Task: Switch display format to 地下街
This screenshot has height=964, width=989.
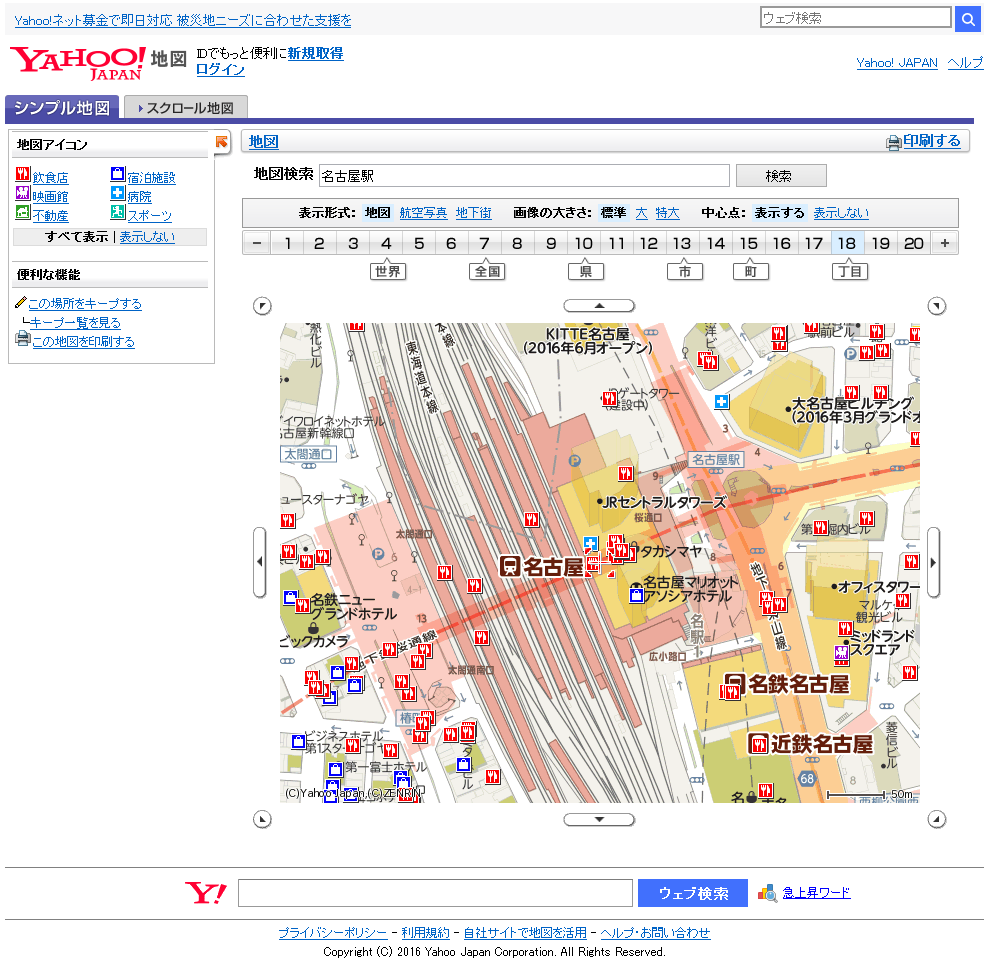Action: pos(474,213)
